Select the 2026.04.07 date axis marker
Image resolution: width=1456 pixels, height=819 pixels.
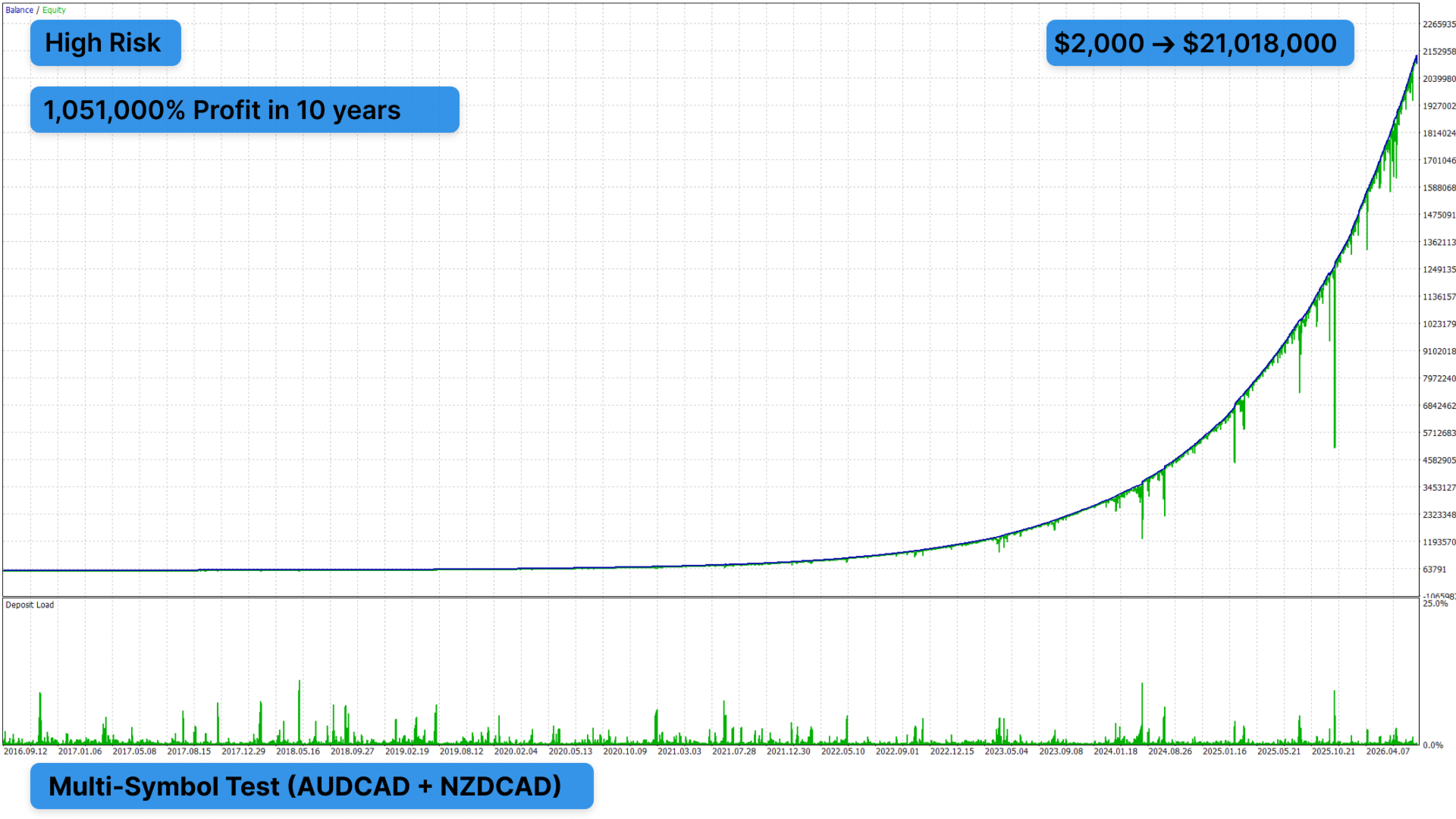[1388, 752]
